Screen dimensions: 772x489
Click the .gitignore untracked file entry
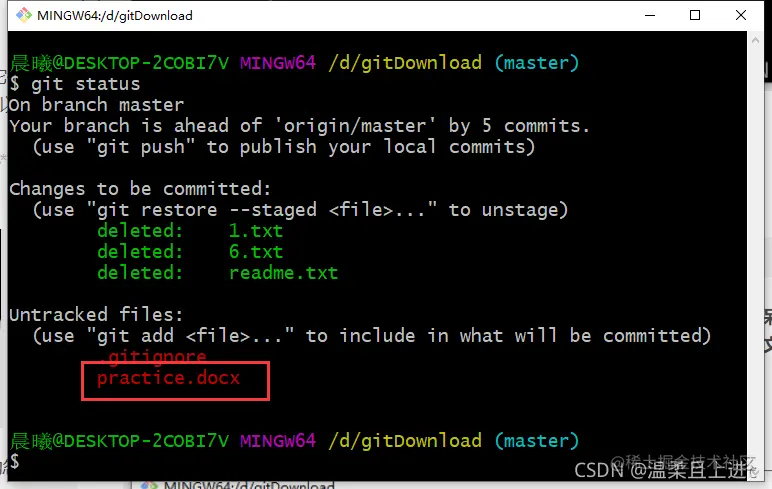coord(152,357)
